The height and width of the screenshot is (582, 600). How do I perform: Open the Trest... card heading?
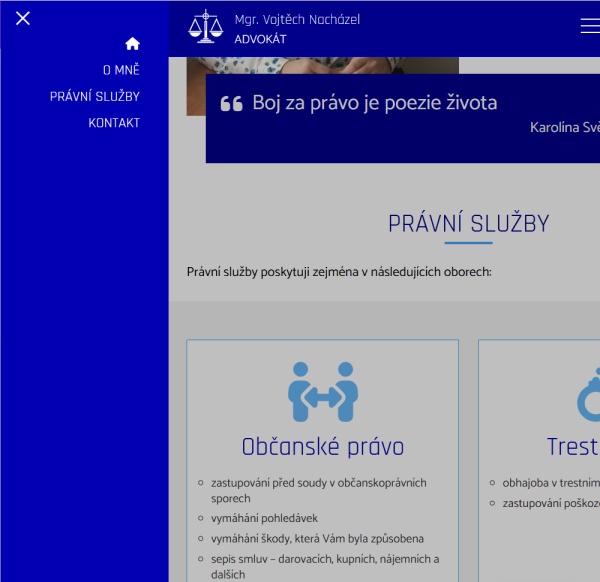coord(573,447)
